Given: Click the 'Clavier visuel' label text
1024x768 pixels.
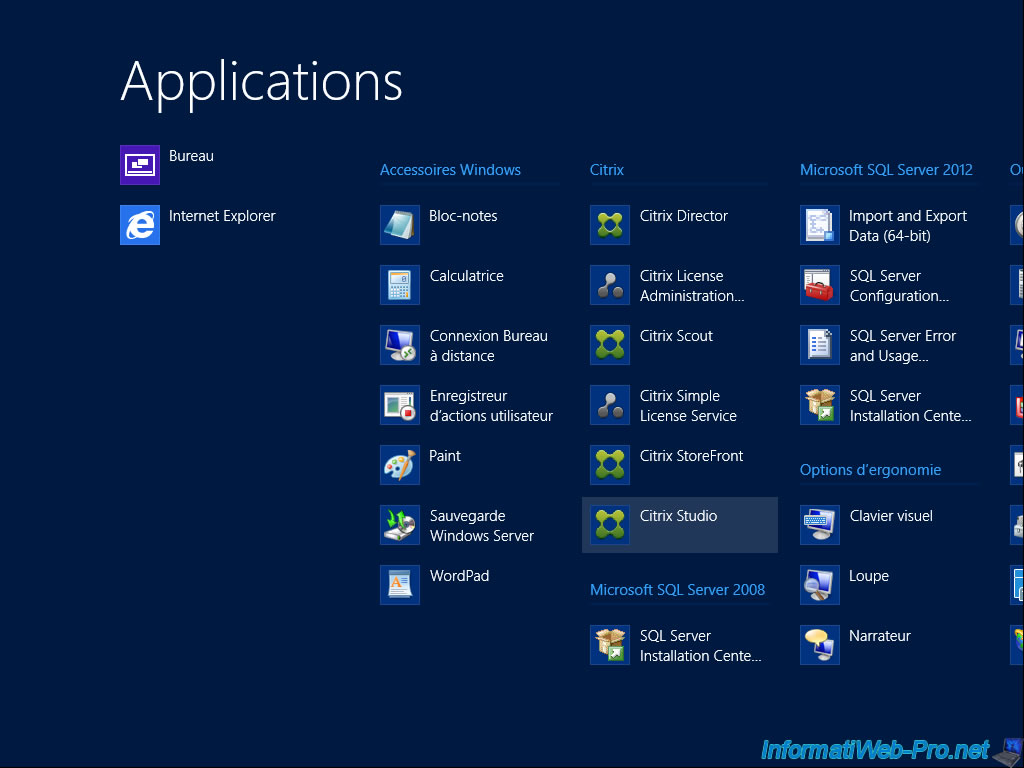Looking at the screenshot, I should (891, 516).
